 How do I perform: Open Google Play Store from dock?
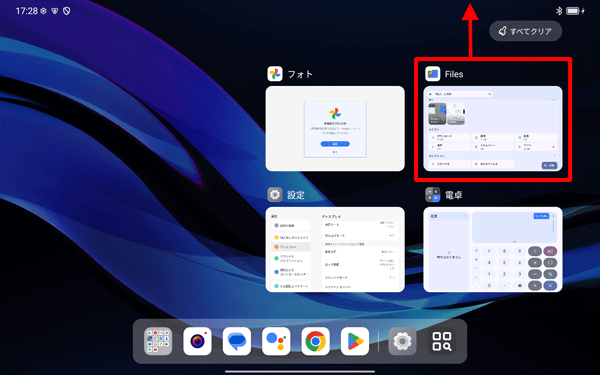[355, 341]
